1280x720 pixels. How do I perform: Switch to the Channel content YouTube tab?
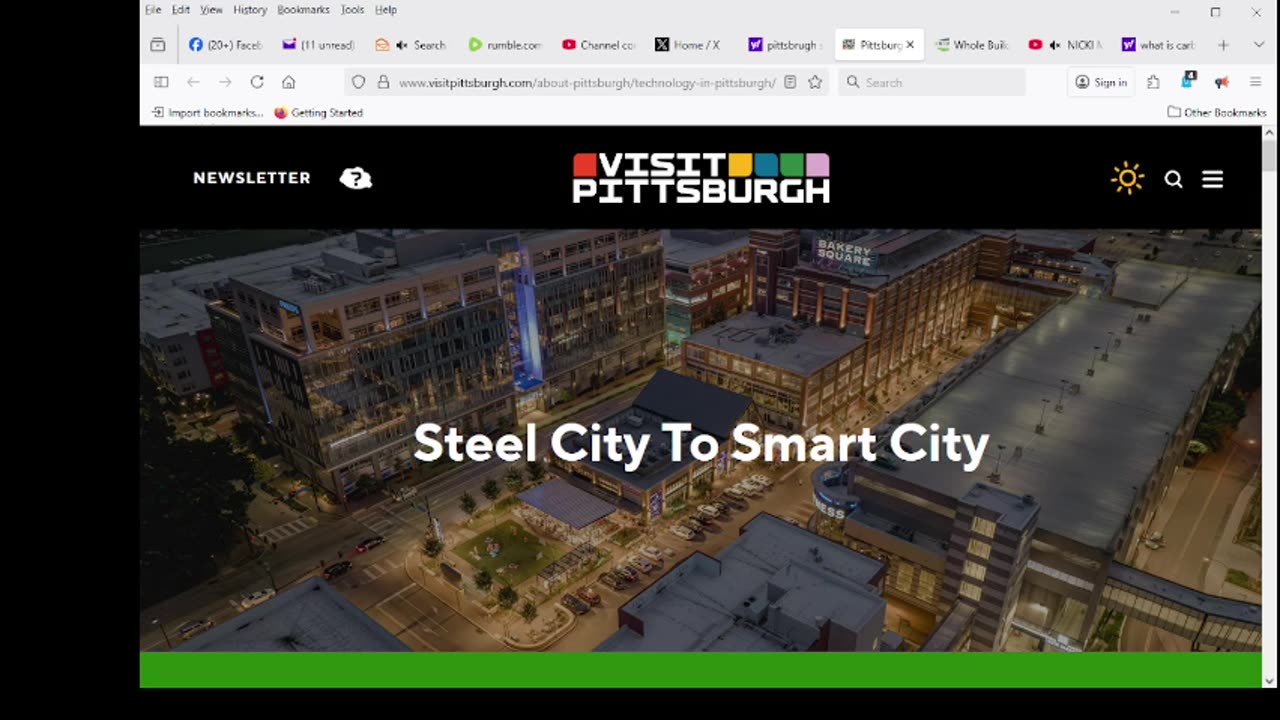click(x=598, y=45)
